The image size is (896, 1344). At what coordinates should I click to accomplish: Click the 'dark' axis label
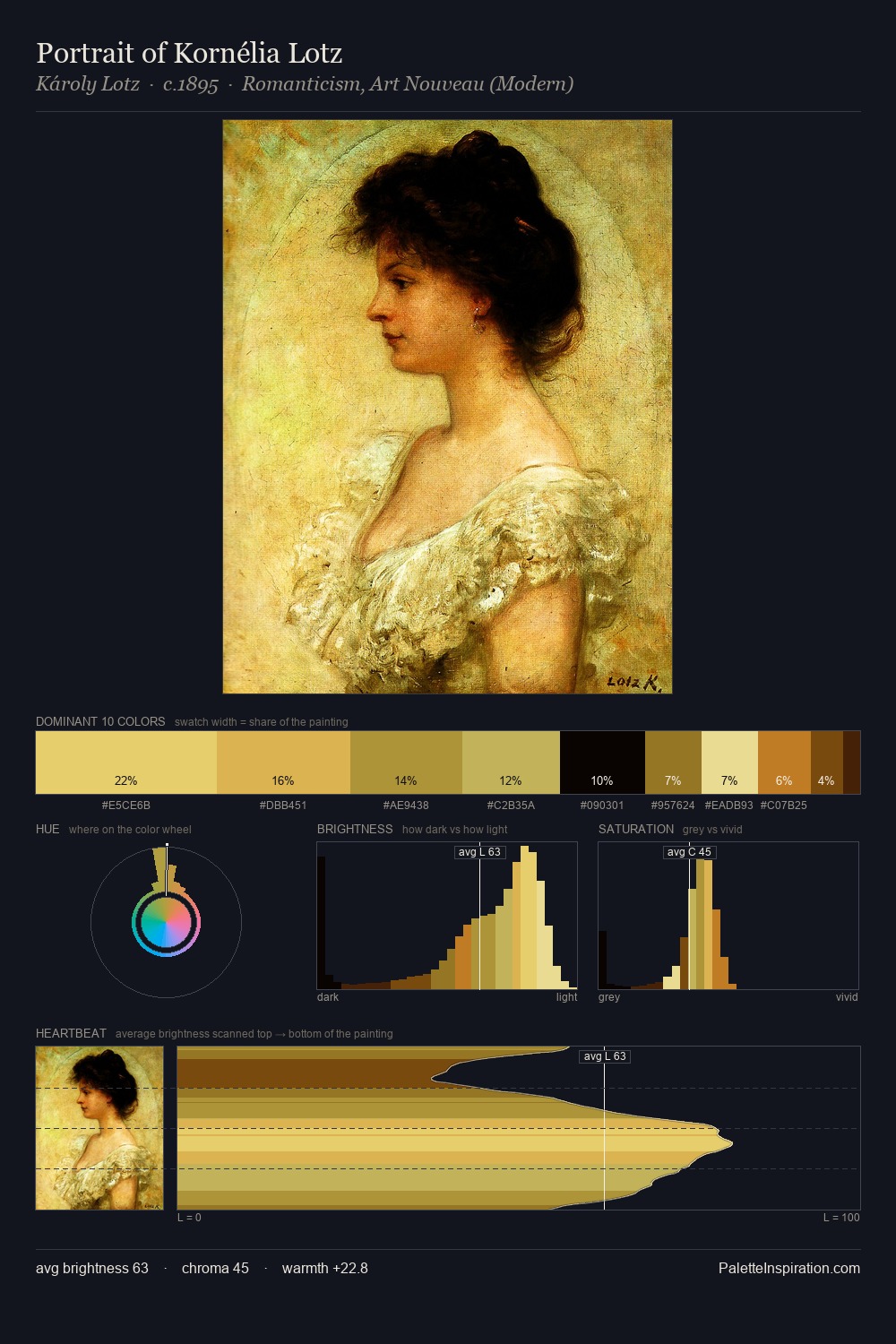(x=328, y=997)
